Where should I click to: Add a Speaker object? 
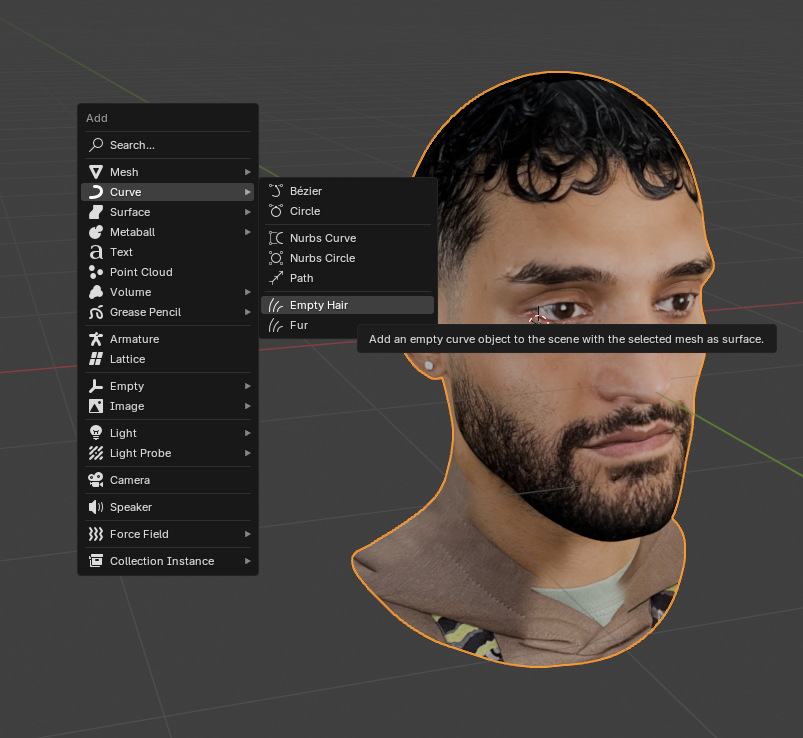click(x=167, y=507)
